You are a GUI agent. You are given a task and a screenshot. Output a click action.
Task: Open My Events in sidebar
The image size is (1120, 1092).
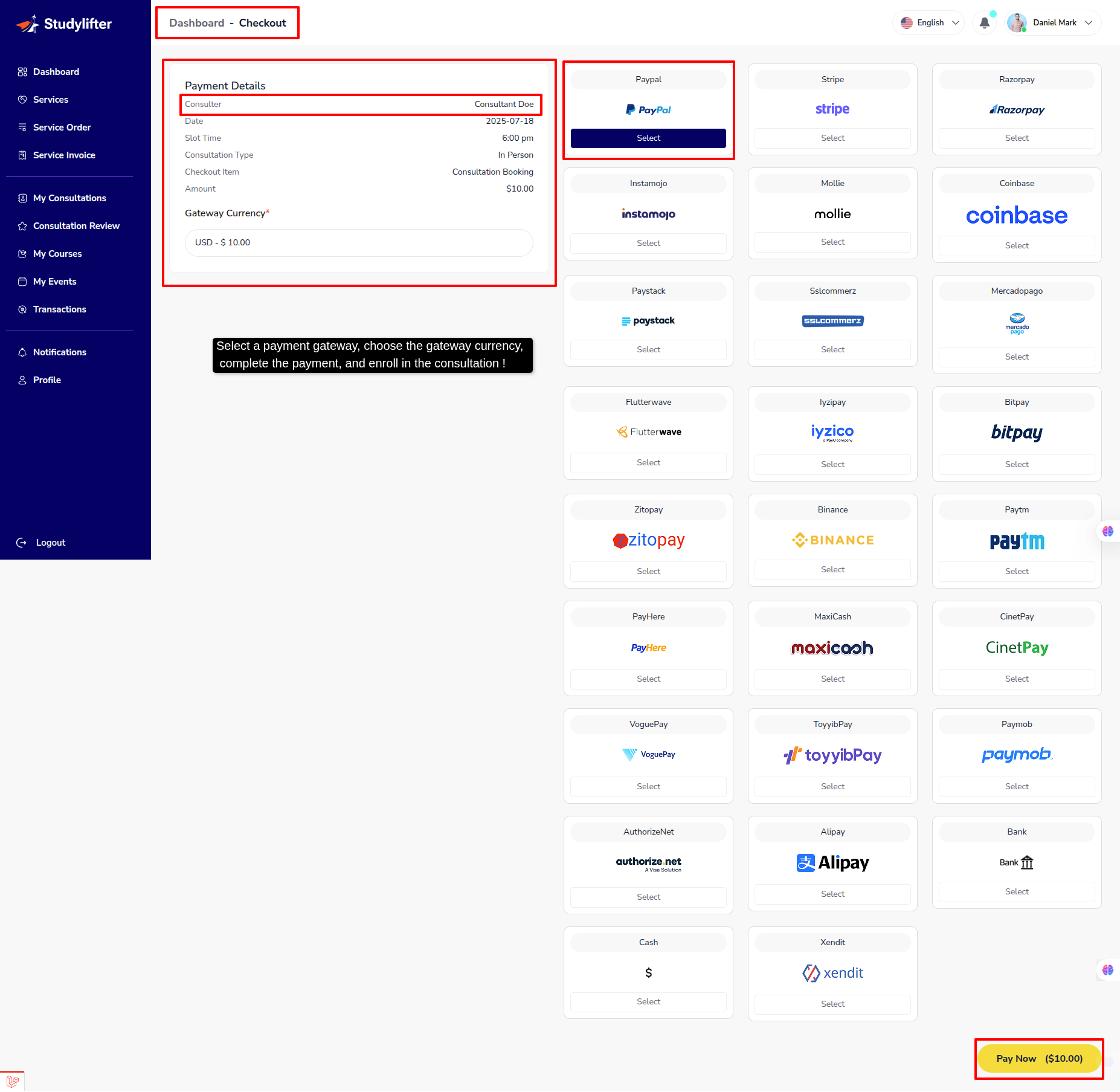pyautogui.click(x=54, y=282)
